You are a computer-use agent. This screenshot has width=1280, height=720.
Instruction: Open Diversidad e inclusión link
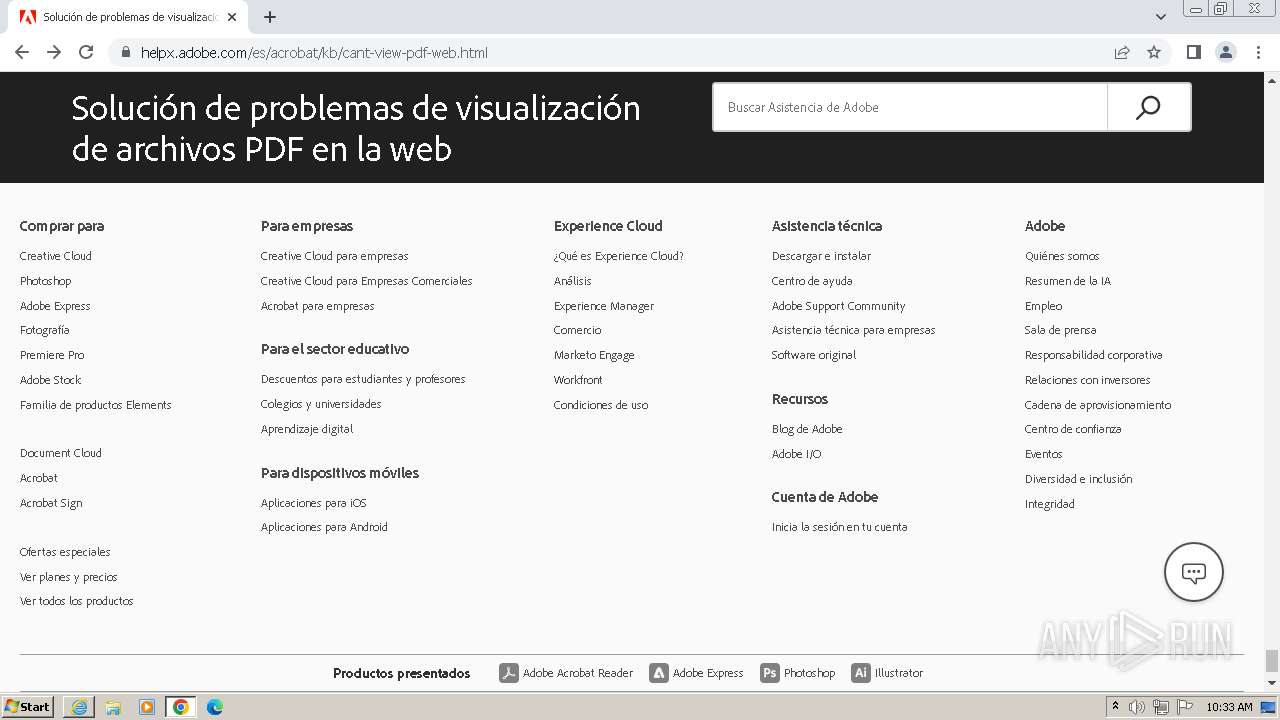click(1079, 479)
